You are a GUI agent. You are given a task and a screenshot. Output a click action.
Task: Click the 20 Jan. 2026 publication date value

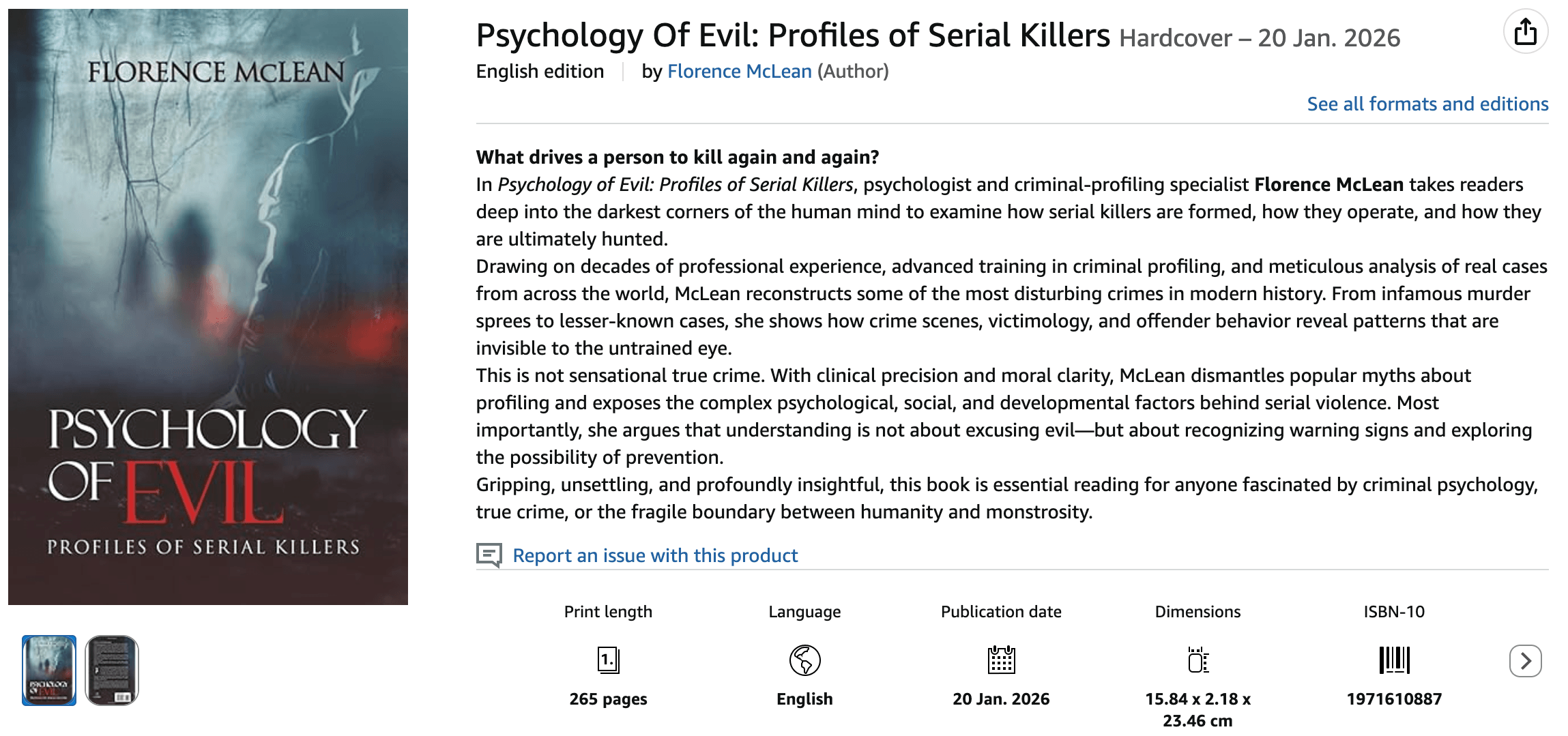coord(1001,699)
